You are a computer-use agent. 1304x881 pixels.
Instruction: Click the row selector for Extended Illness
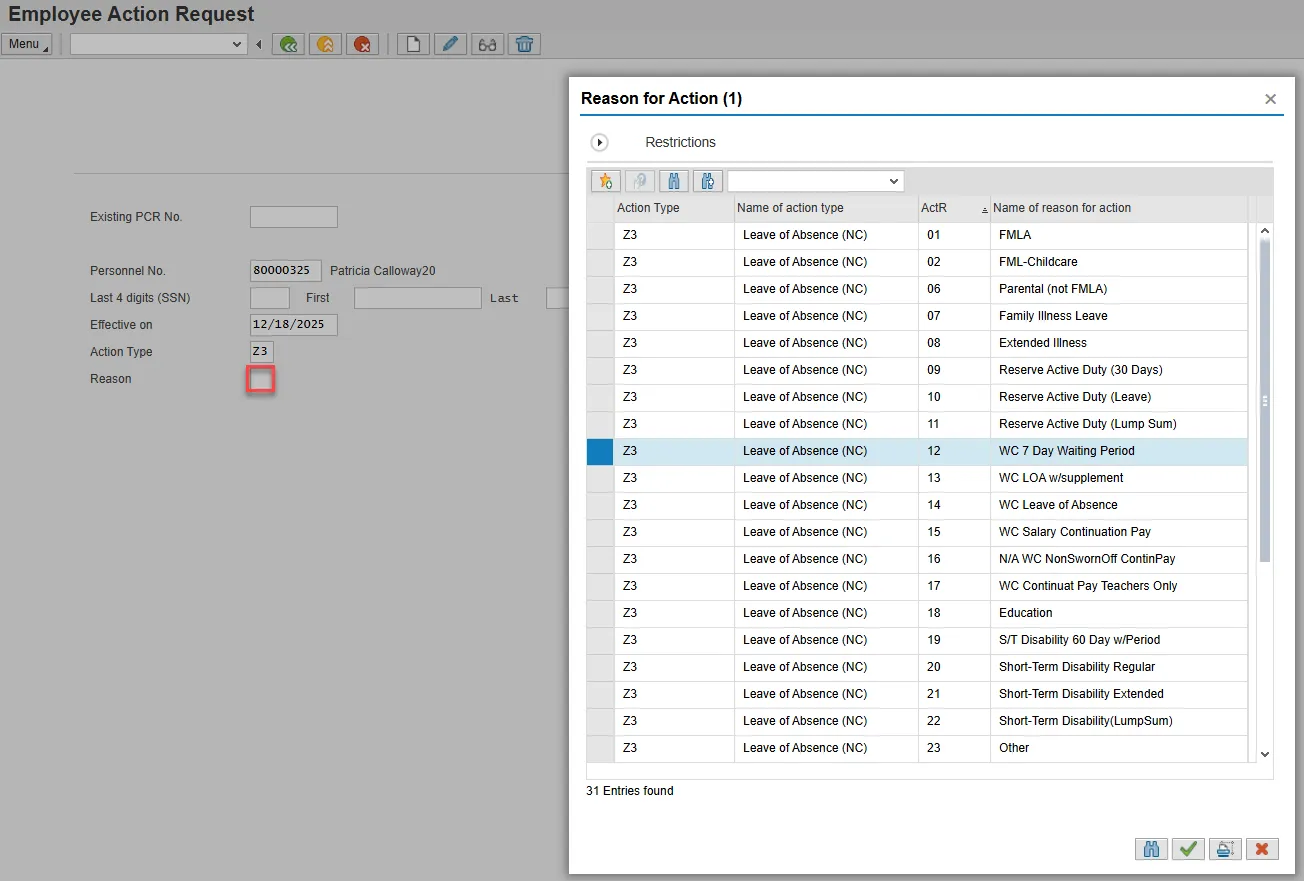click(x=600, y=343)
